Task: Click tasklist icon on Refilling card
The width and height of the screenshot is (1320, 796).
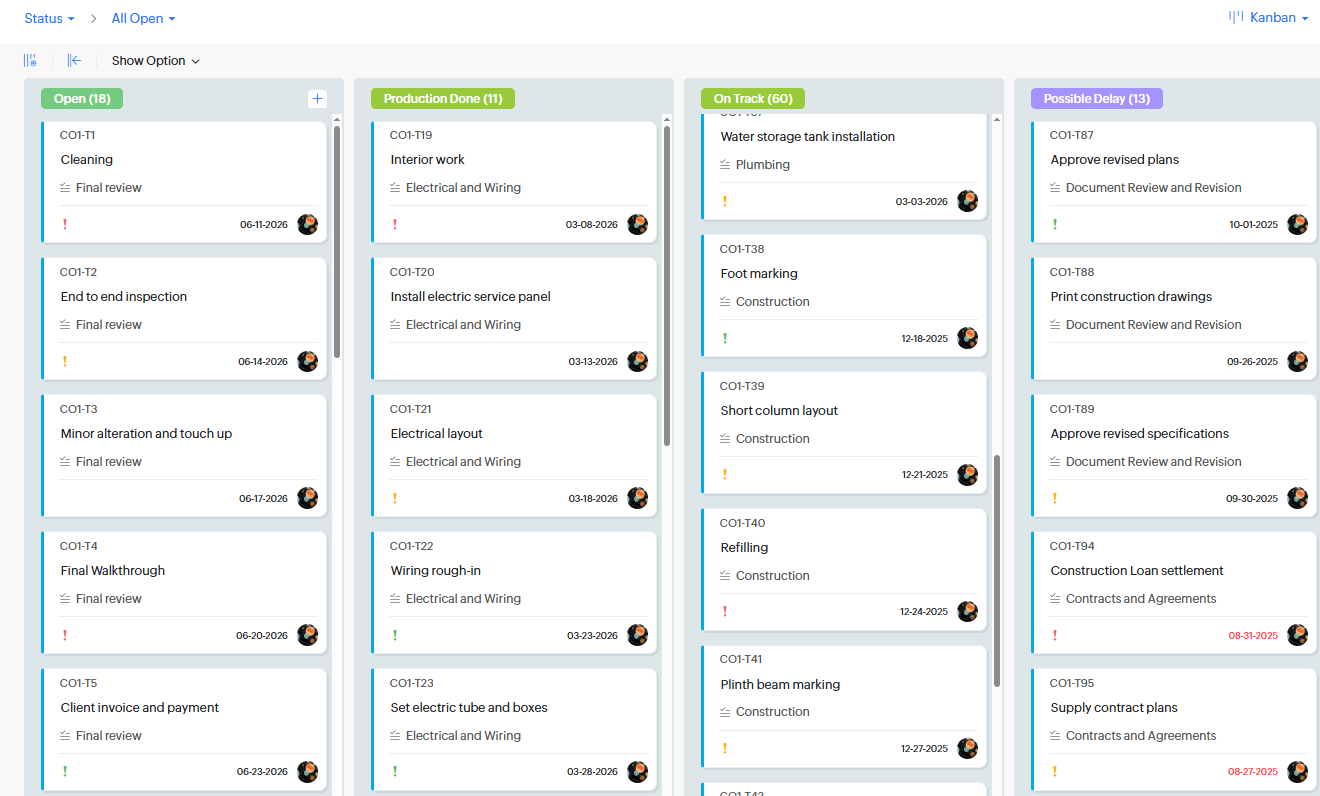Action: (x=725, y=576)
